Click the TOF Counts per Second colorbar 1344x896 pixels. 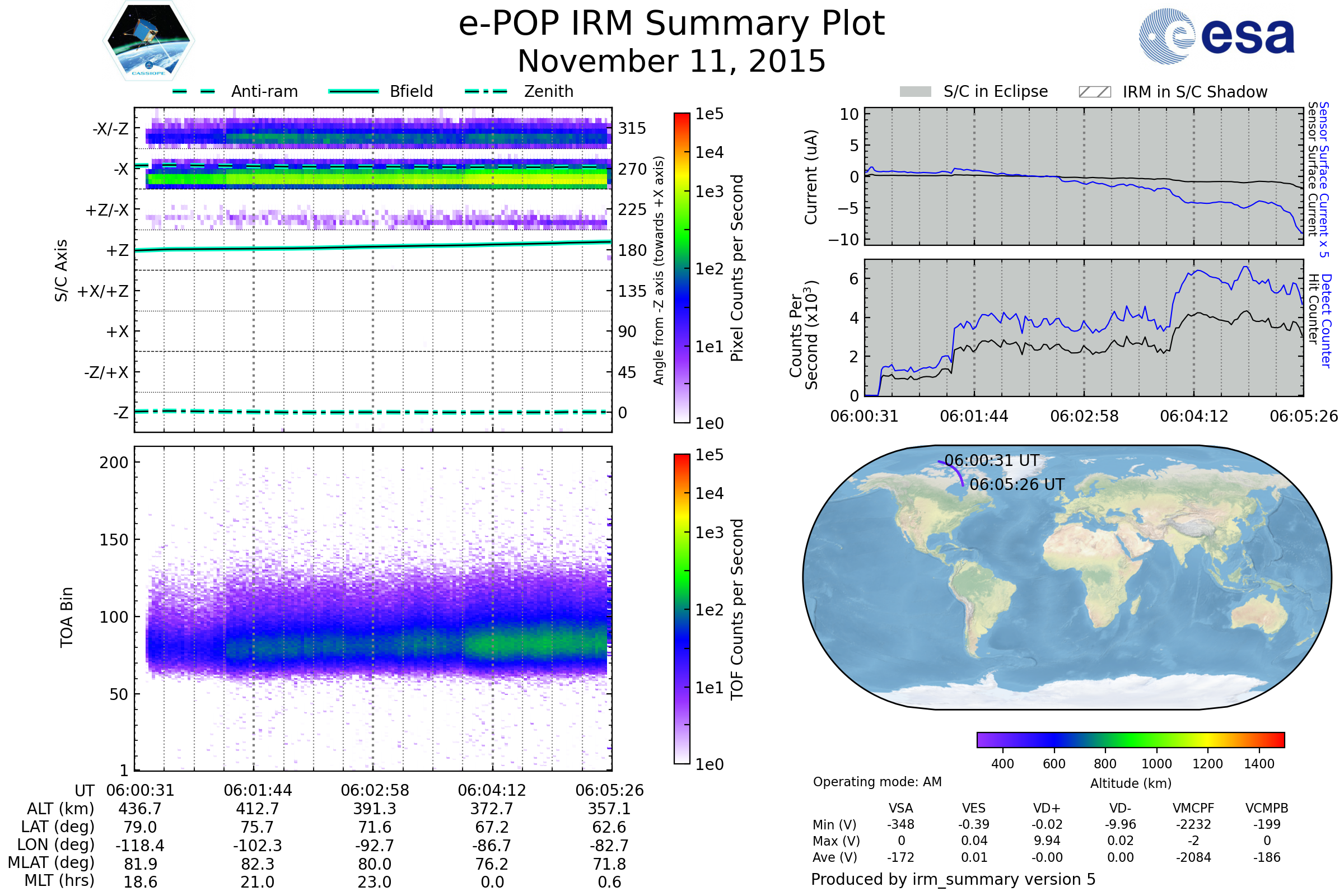coord(682,609)
